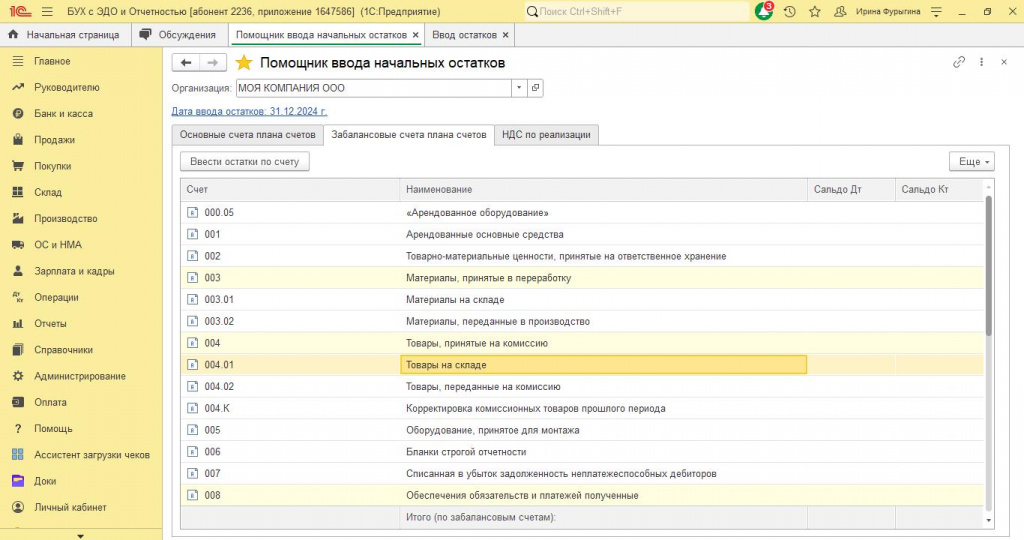
Task: Open Администрирование sidebar section
Action: [x=80, y=376]
